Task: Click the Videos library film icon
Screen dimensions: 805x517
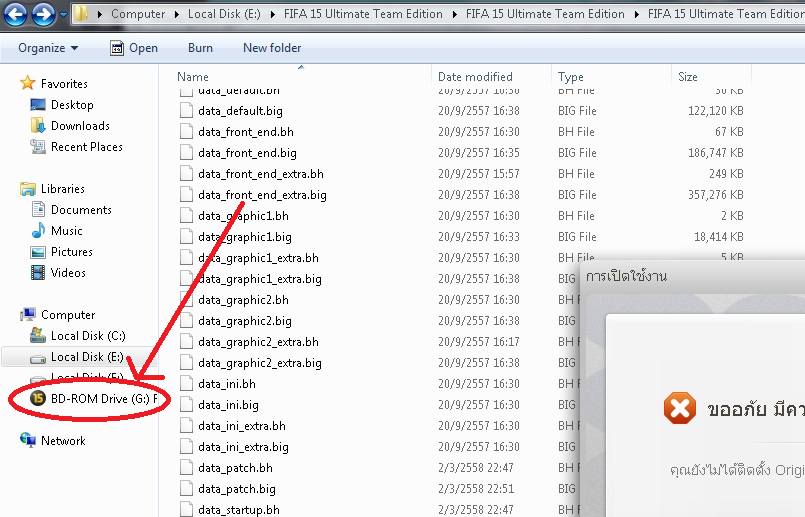Action: pyautogui.click(x=38, y=273)
